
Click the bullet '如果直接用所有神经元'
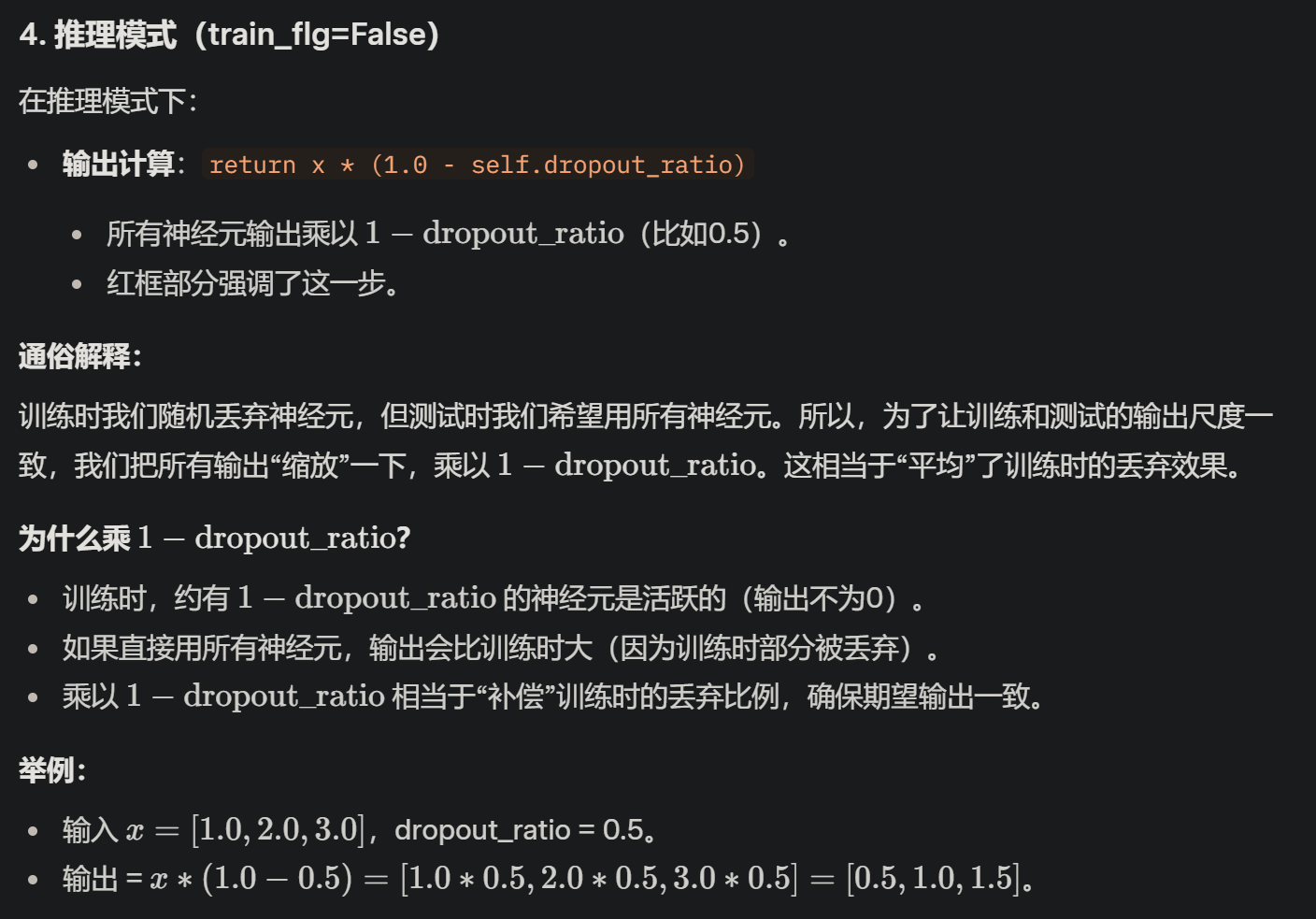(502, 648)
